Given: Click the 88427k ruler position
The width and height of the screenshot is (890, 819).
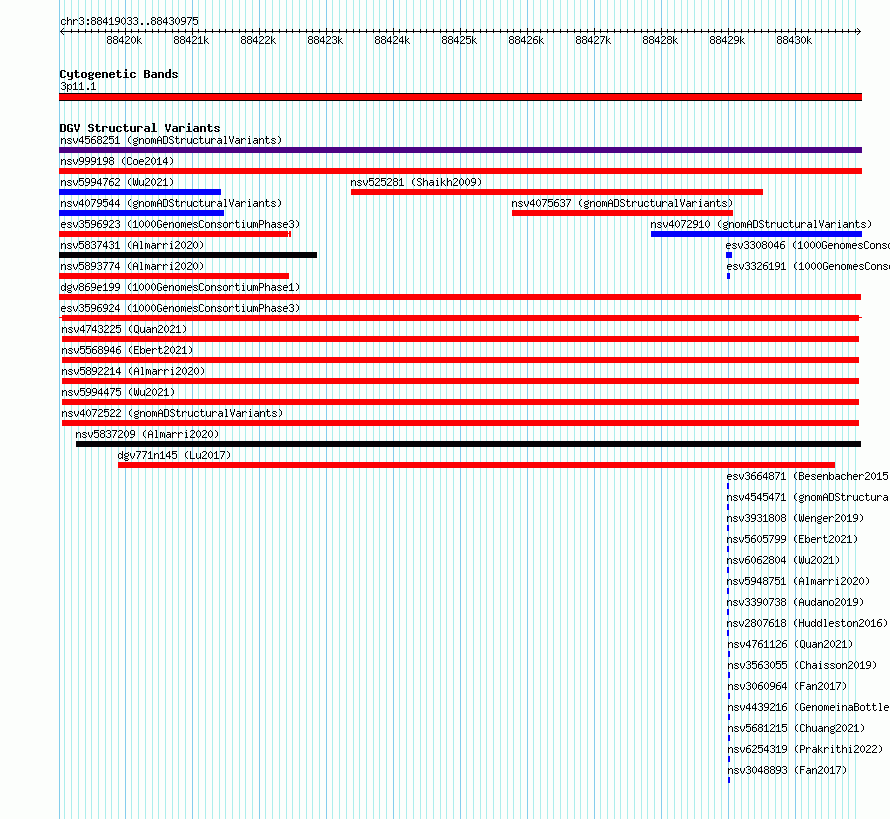Looking at the screenshot, I should 593,40.
